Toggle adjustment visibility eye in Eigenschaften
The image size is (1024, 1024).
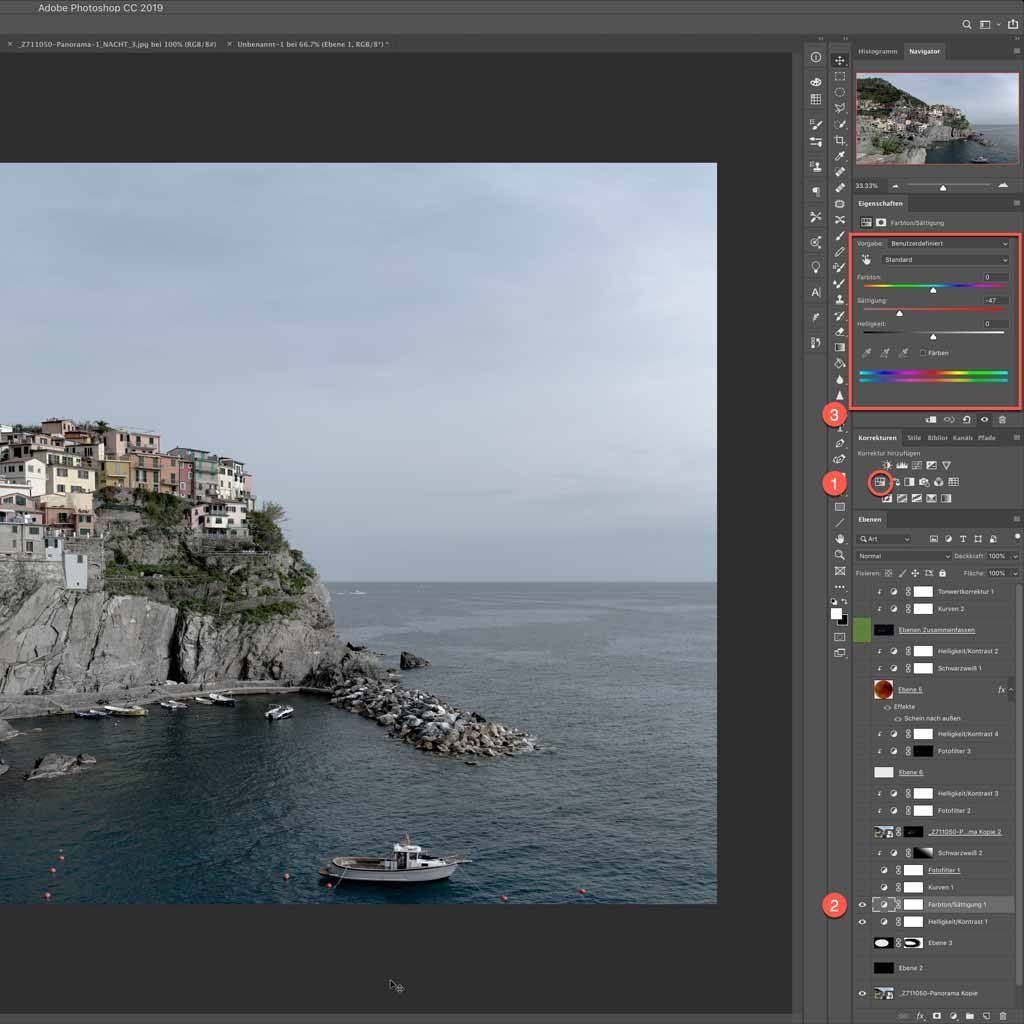click(x=984, y=420)
